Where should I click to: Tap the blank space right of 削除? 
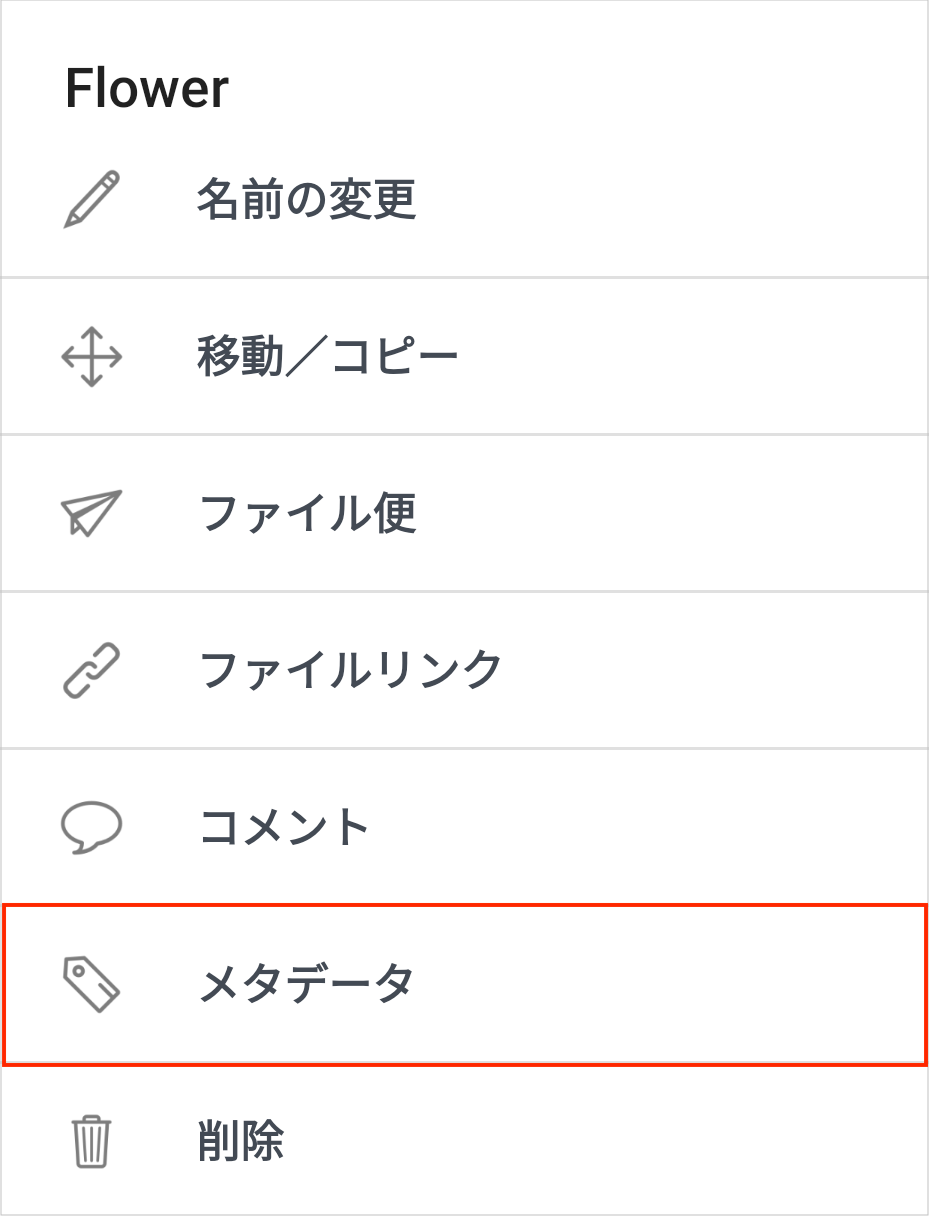(x=610, y=1141)
